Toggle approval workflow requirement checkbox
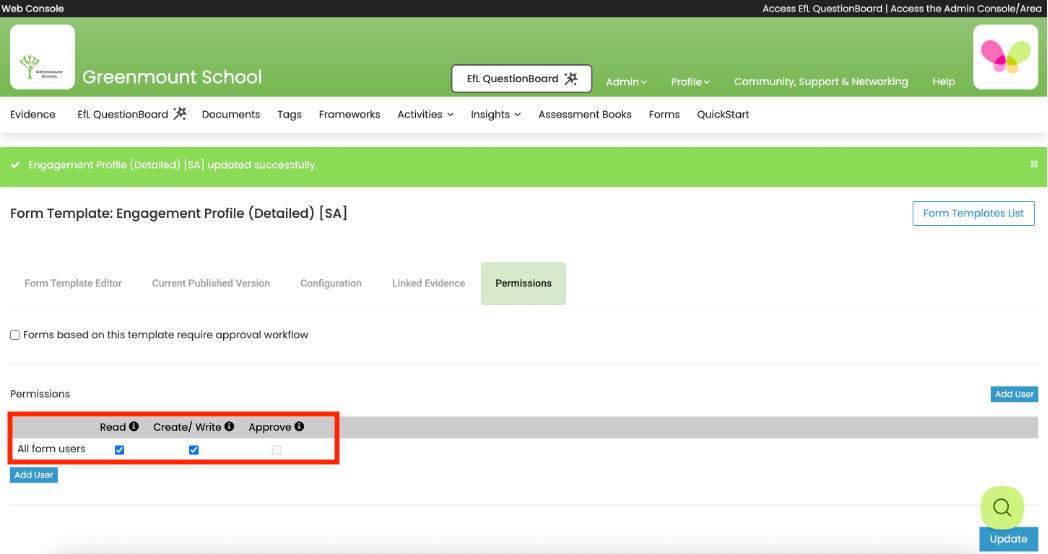 click(x=15, y=335)
